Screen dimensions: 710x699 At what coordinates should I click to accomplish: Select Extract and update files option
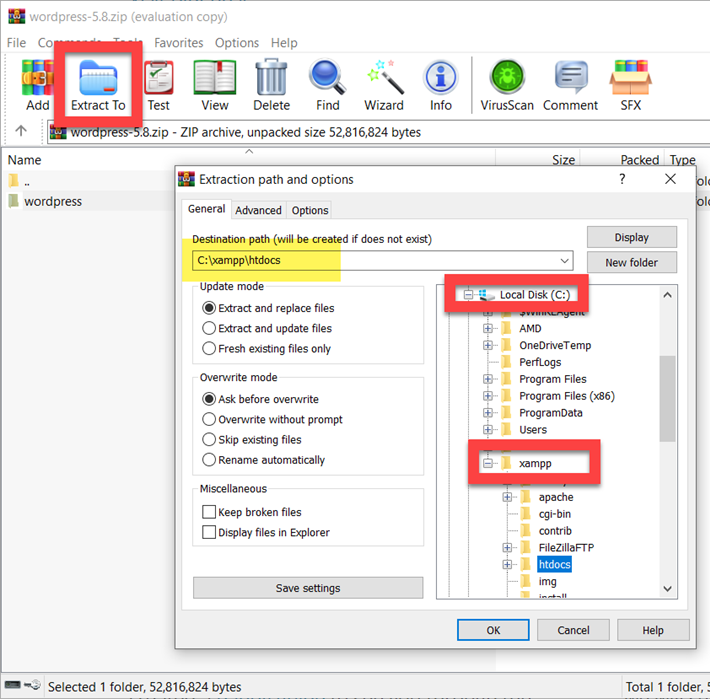click(x=210, y=328)
